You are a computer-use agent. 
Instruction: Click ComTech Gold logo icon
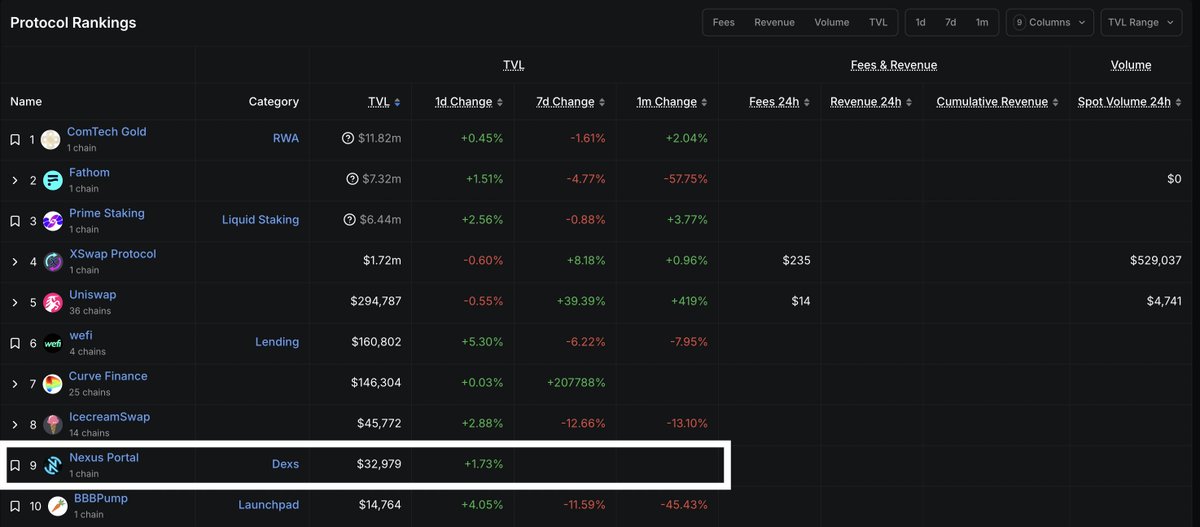pos(50,140)
